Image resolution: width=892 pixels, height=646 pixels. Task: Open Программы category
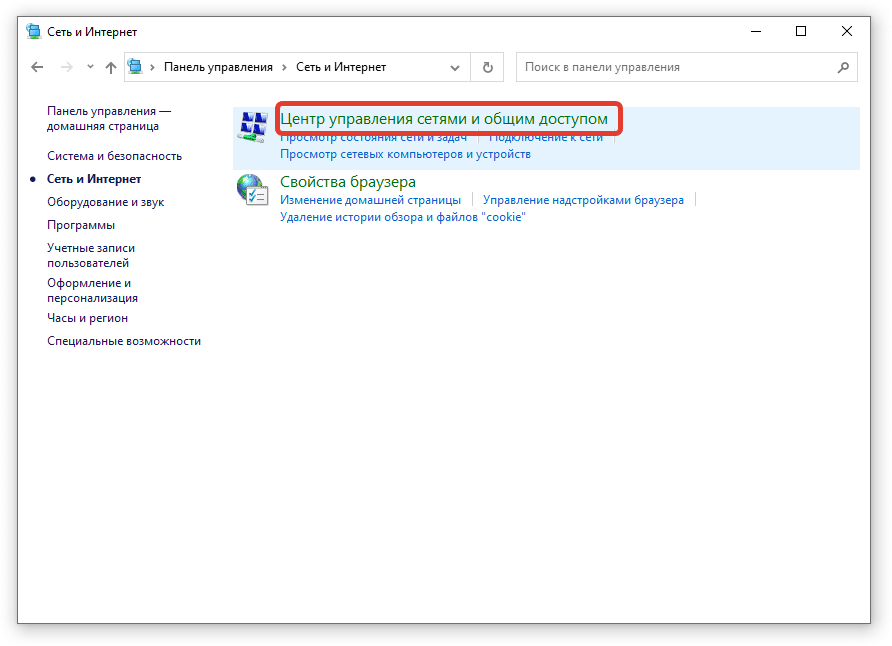coord(81,225)
